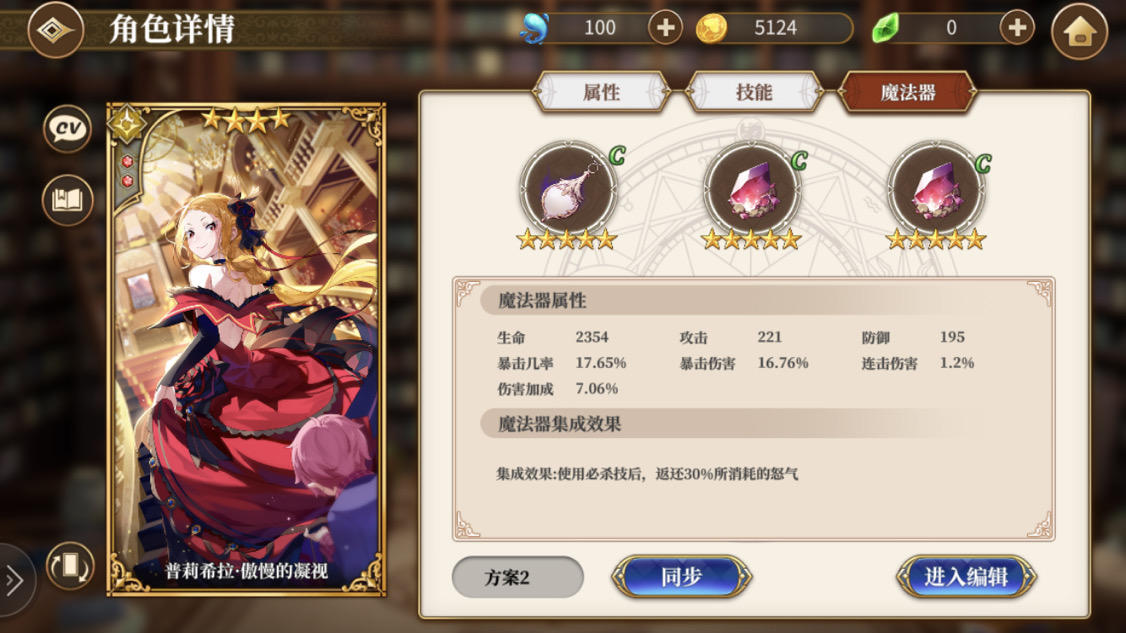View the 普莉希拉 character card artwork
1126x633 pixels.
click(x=246, y=349)
